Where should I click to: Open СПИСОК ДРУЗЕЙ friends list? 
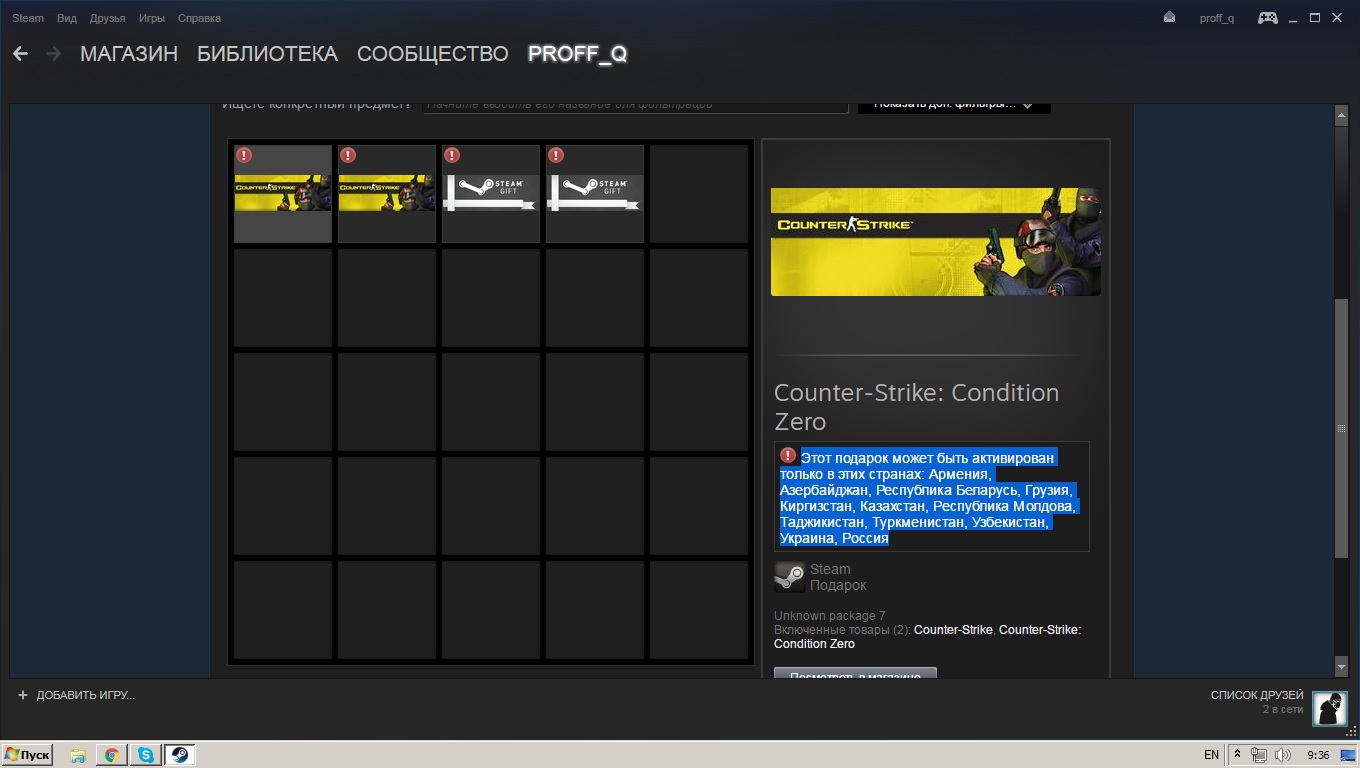[1257, 695]
